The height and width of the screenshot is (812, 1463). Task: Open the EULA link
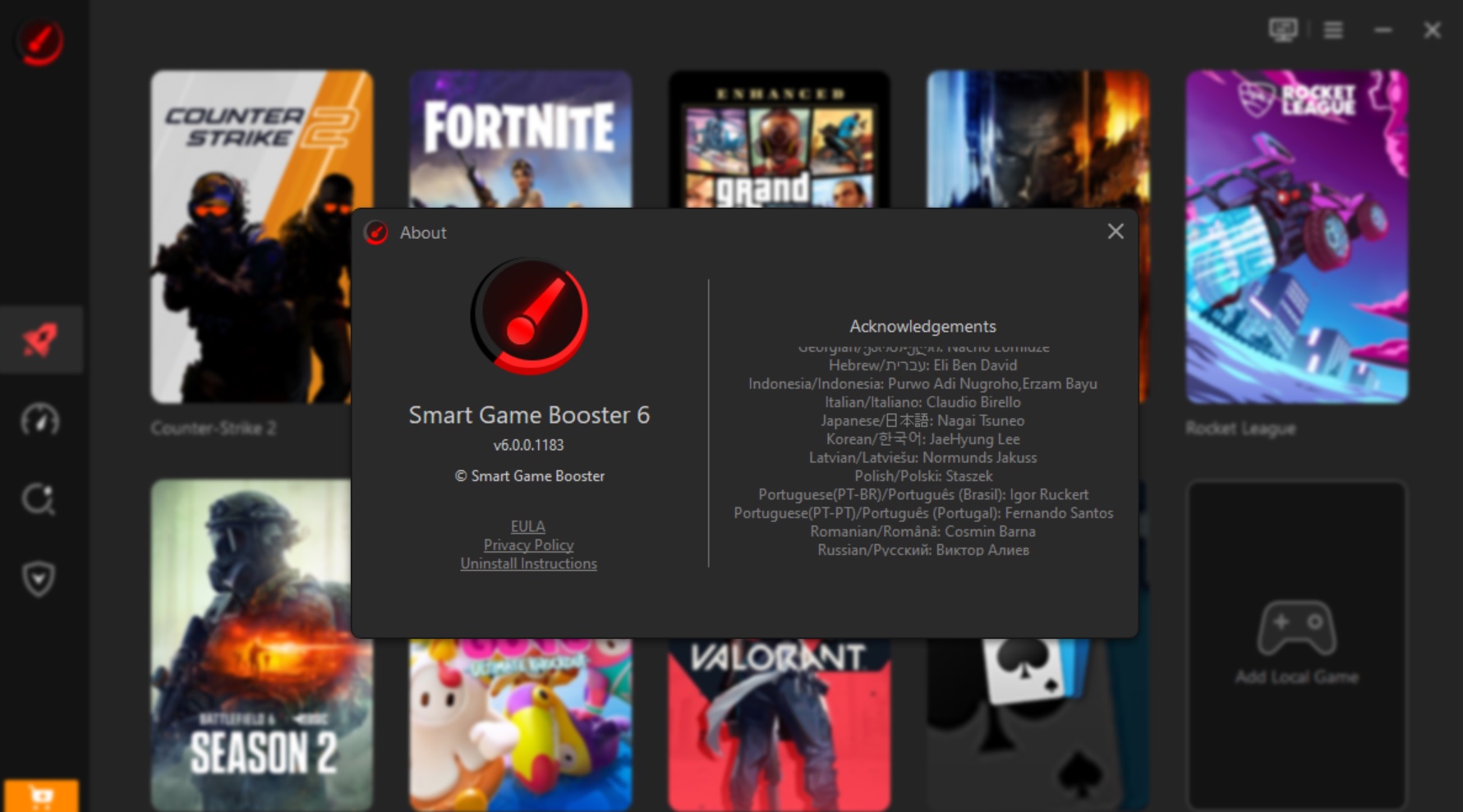click(528, 526)
